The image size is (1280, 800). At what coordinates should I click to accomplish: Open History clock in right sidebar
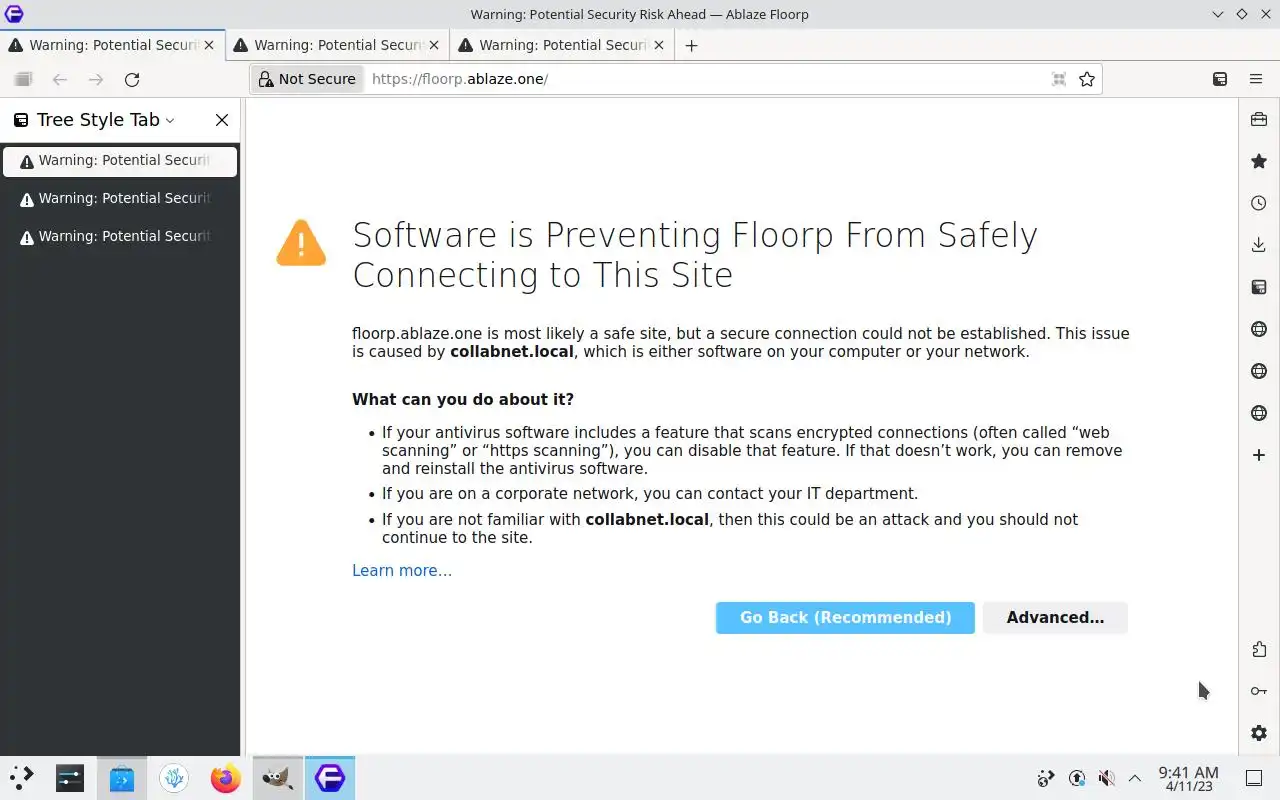[x=1259, y=203]
